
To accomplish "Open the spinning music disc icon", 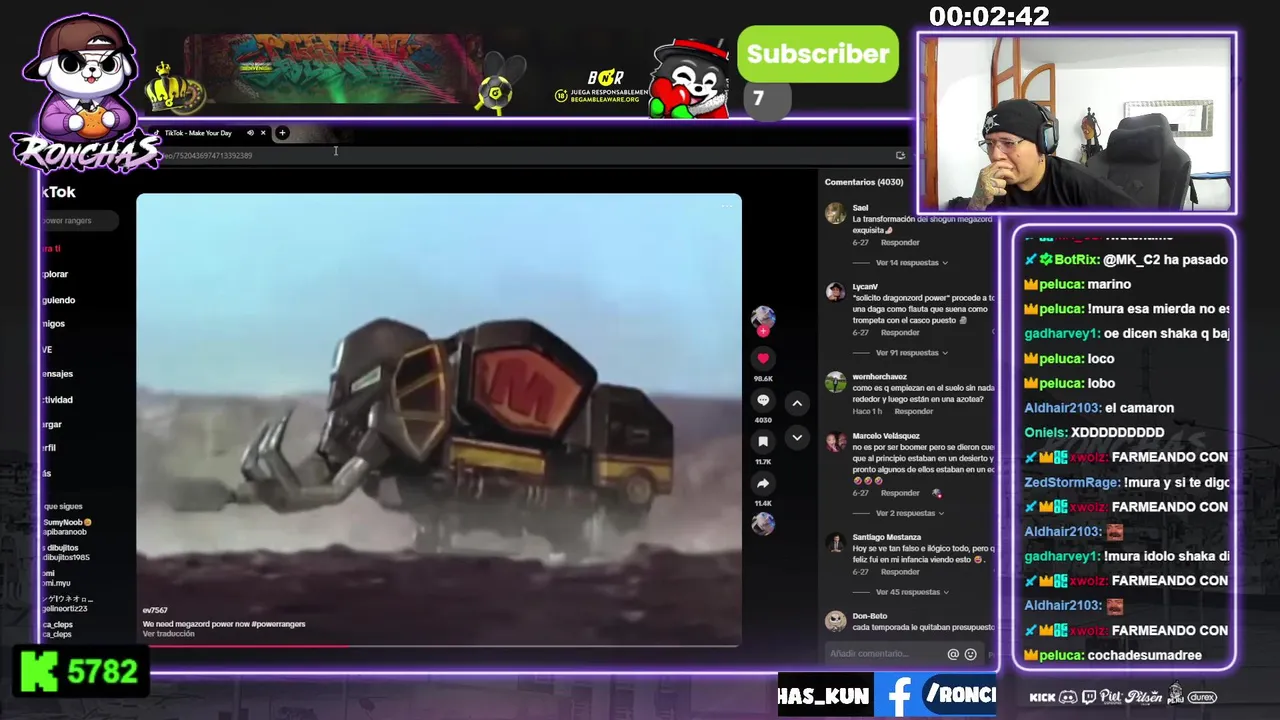I will click(763, 524).
